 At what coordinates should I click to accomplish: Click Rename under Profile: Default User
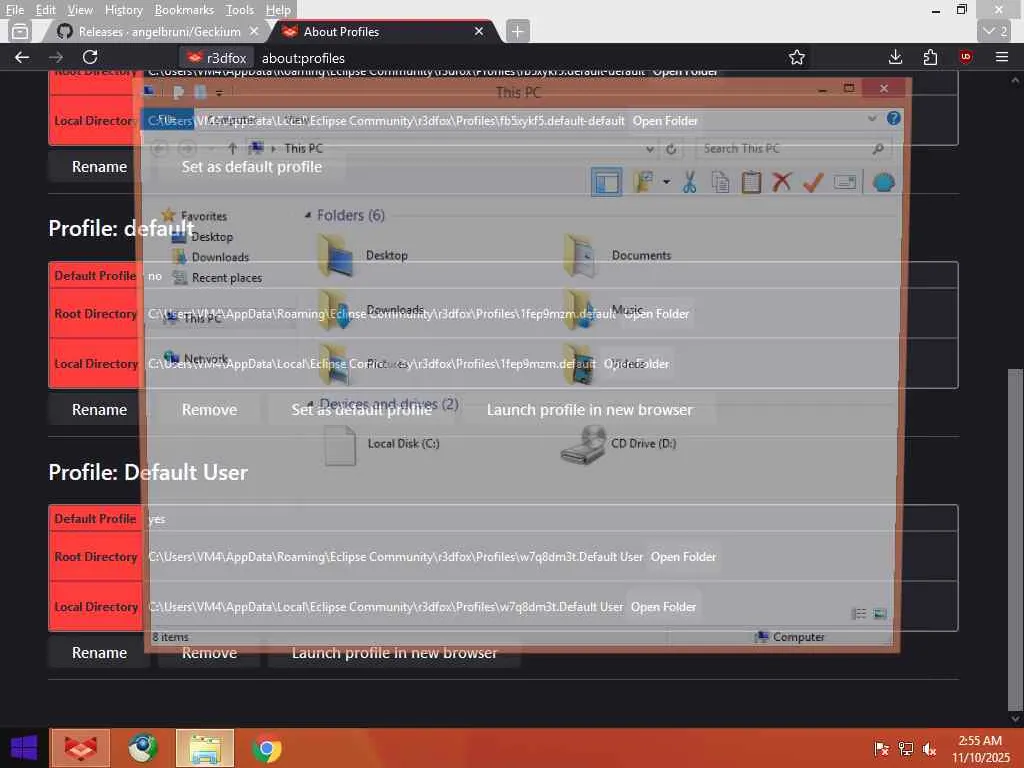(99, 652)
